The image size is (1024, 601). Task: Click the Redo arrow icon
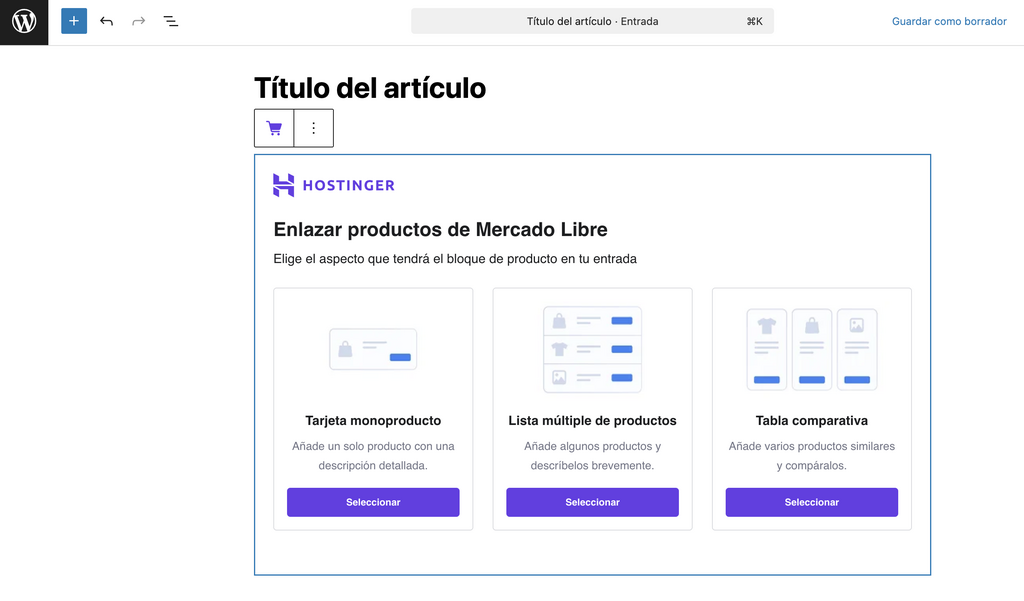[139, 21]
